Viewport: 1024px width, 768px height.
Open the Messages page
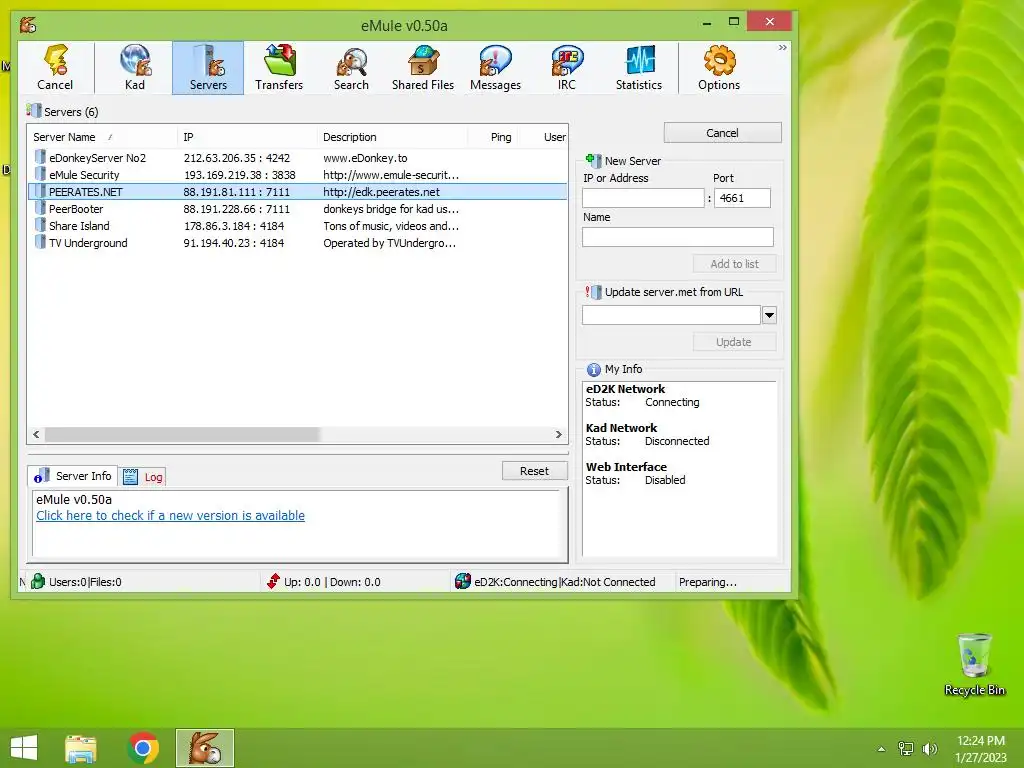[x=495, y=68]
